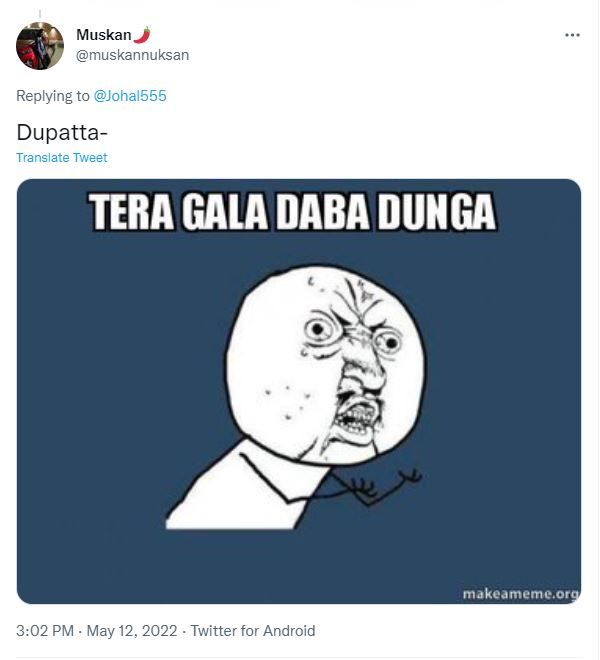Open the @muskannuksan handle
Image resolution: width=600 pixels, height=660 pixels.
point(132,55)
